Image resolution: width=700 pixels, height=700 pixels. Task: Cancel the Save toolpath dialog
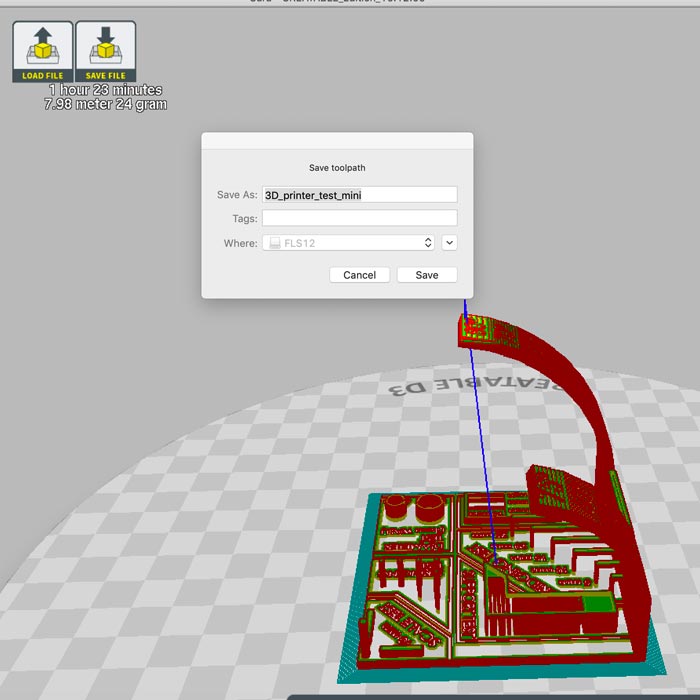359,275
